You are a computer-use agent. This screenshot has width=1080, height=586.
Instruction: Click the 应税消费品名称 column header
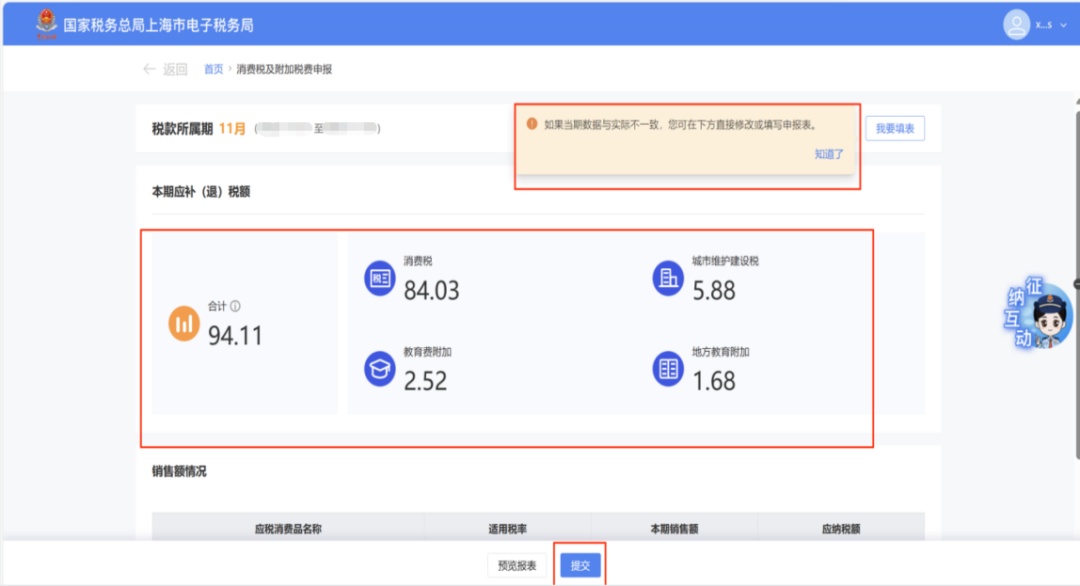[x=288, y=529]
